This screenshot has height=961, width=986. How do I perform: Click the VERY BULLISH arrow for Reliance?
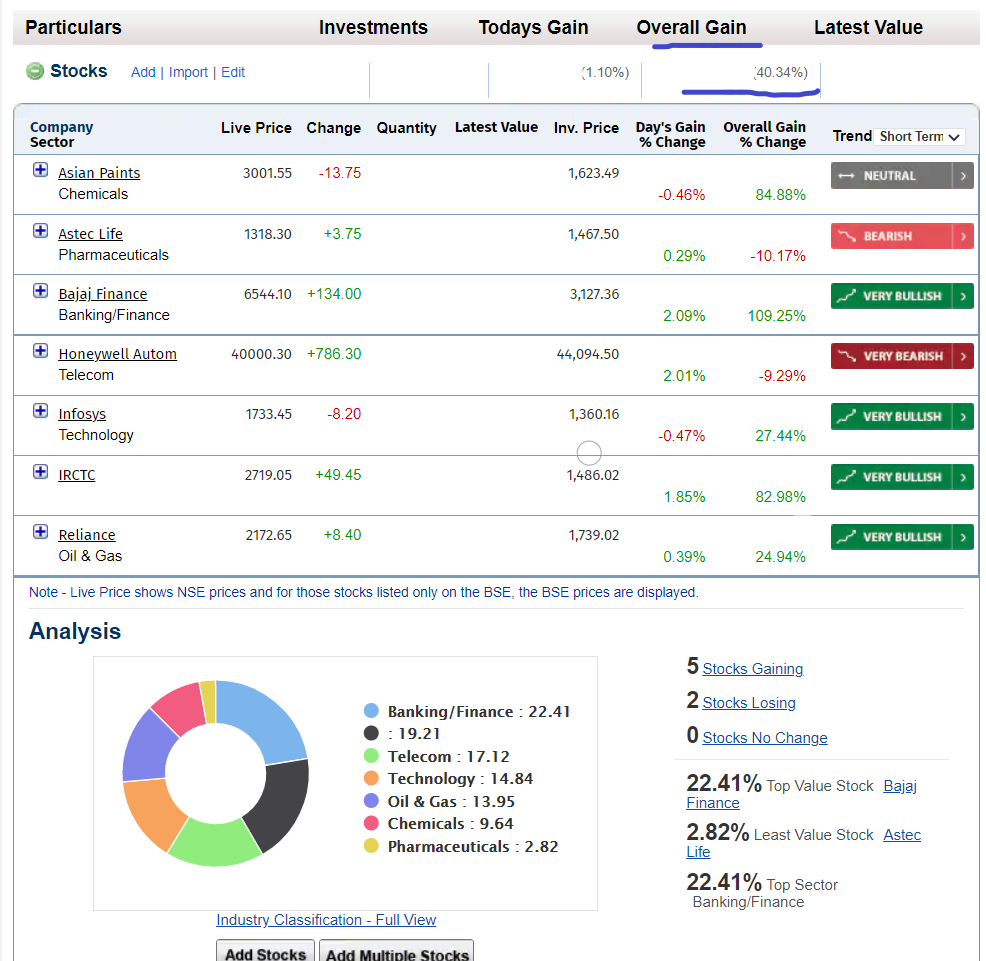963,537
